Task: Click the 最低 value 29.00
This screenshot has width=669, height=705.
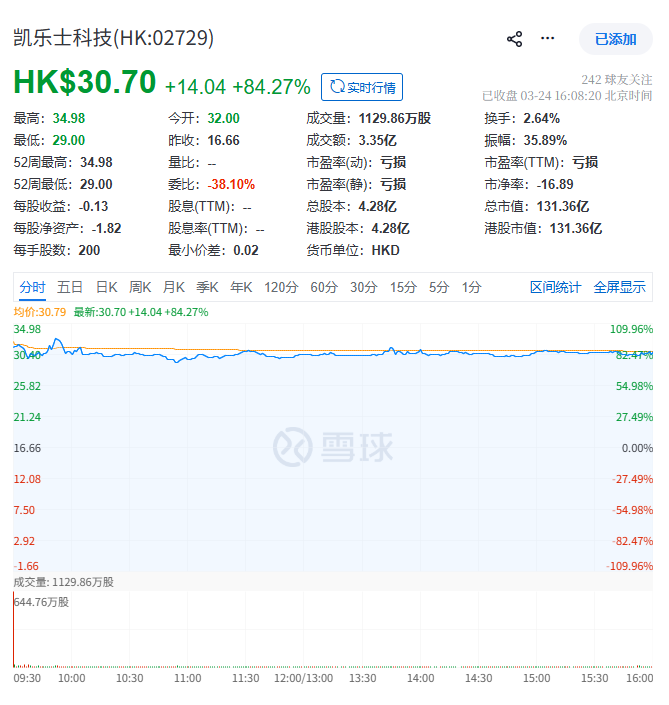Action: pos(69,140)
